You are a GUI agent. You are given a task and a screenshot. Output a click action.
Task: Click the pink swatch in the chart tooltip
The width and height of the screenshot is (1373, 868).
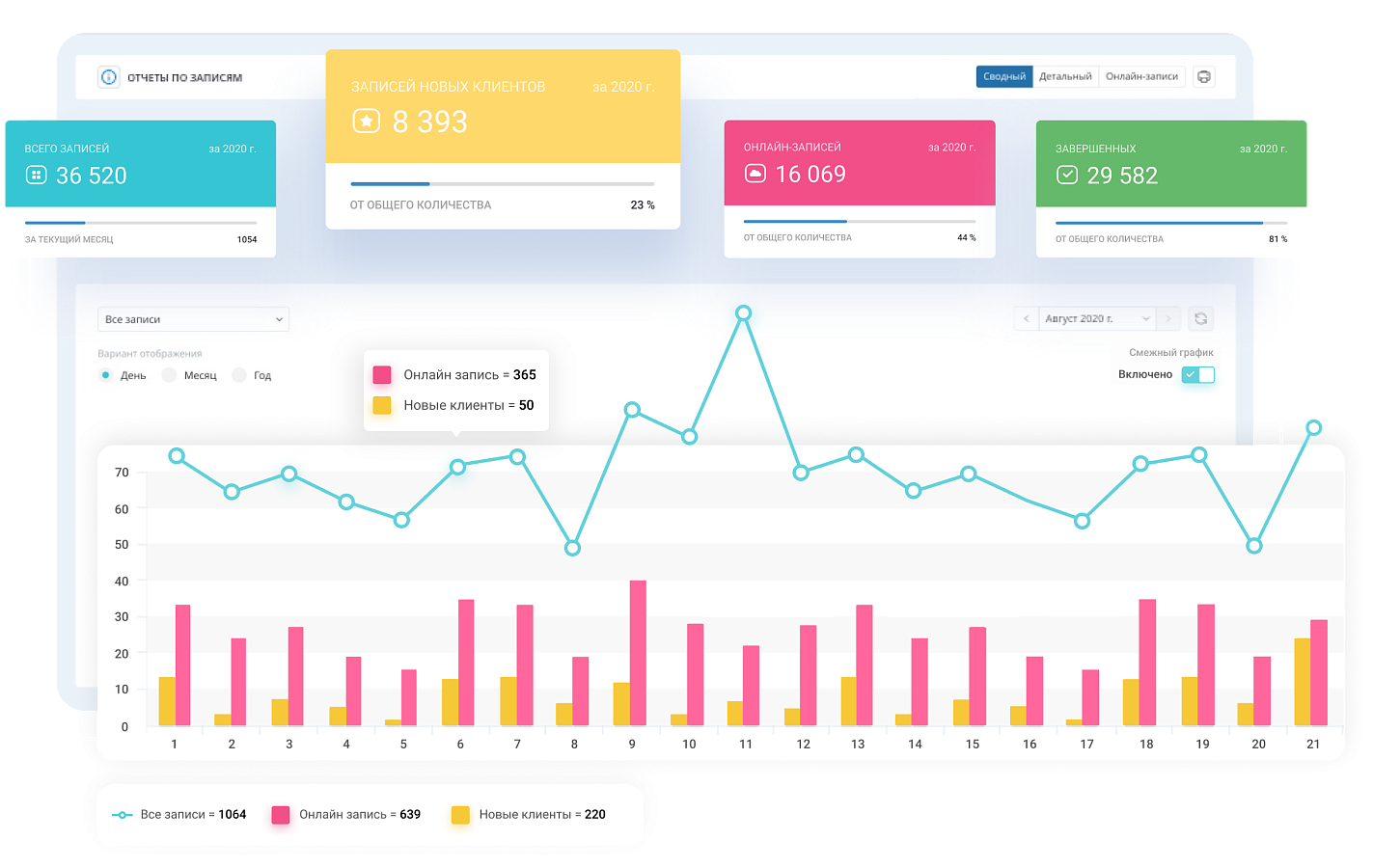tap(382, 375)
